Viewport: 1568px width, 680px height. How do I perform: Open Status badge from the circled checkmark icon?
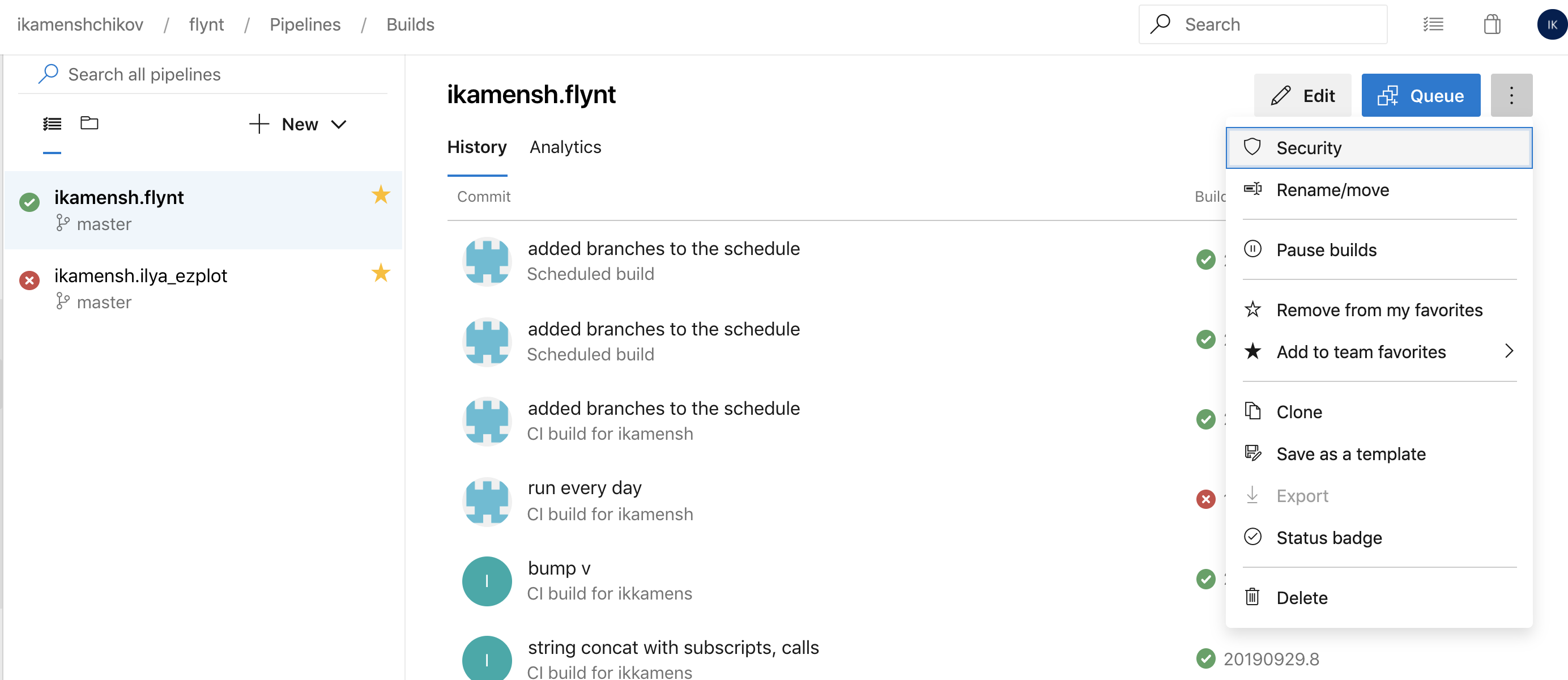tap(1253, 536)
